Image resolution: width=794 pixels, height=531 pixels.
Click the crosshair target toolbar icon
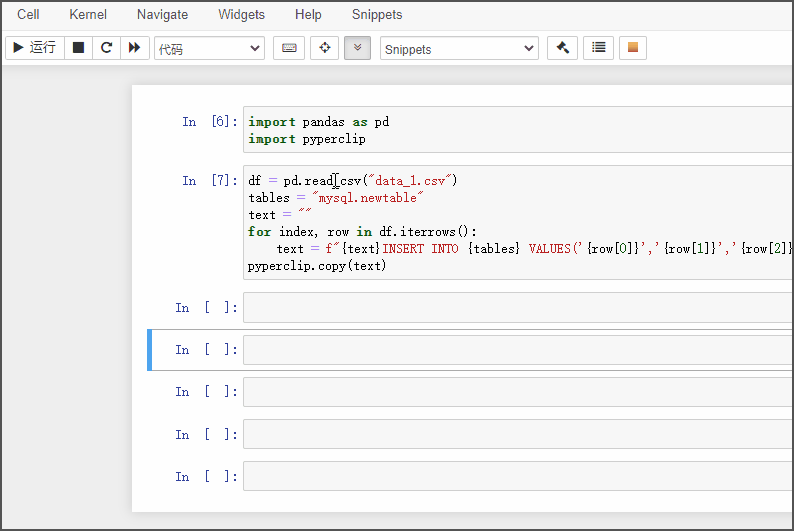(324, 48)
